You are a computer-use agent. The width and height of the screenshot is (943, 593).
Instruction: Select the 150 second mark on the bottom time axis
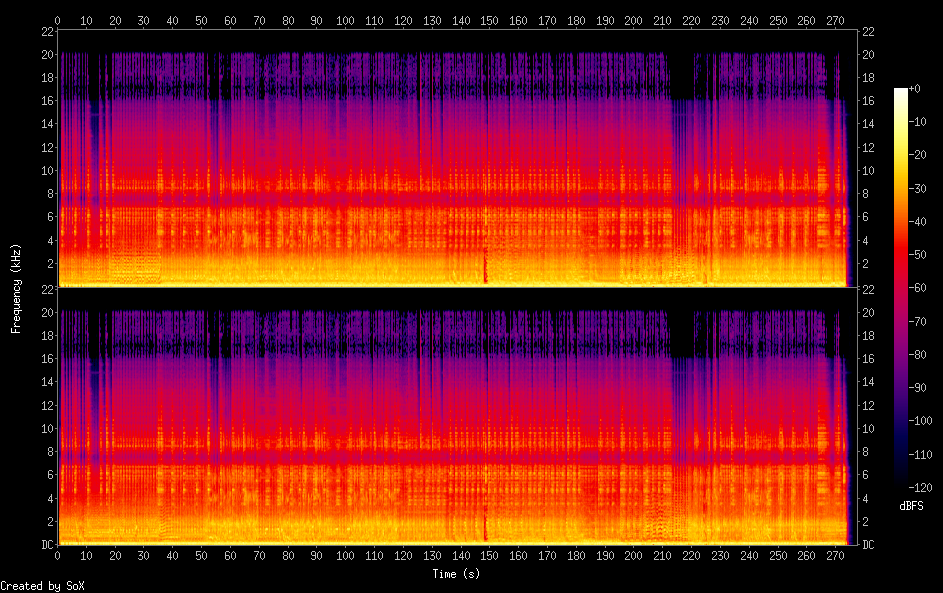pyautogui.click(x=490, y=556)
